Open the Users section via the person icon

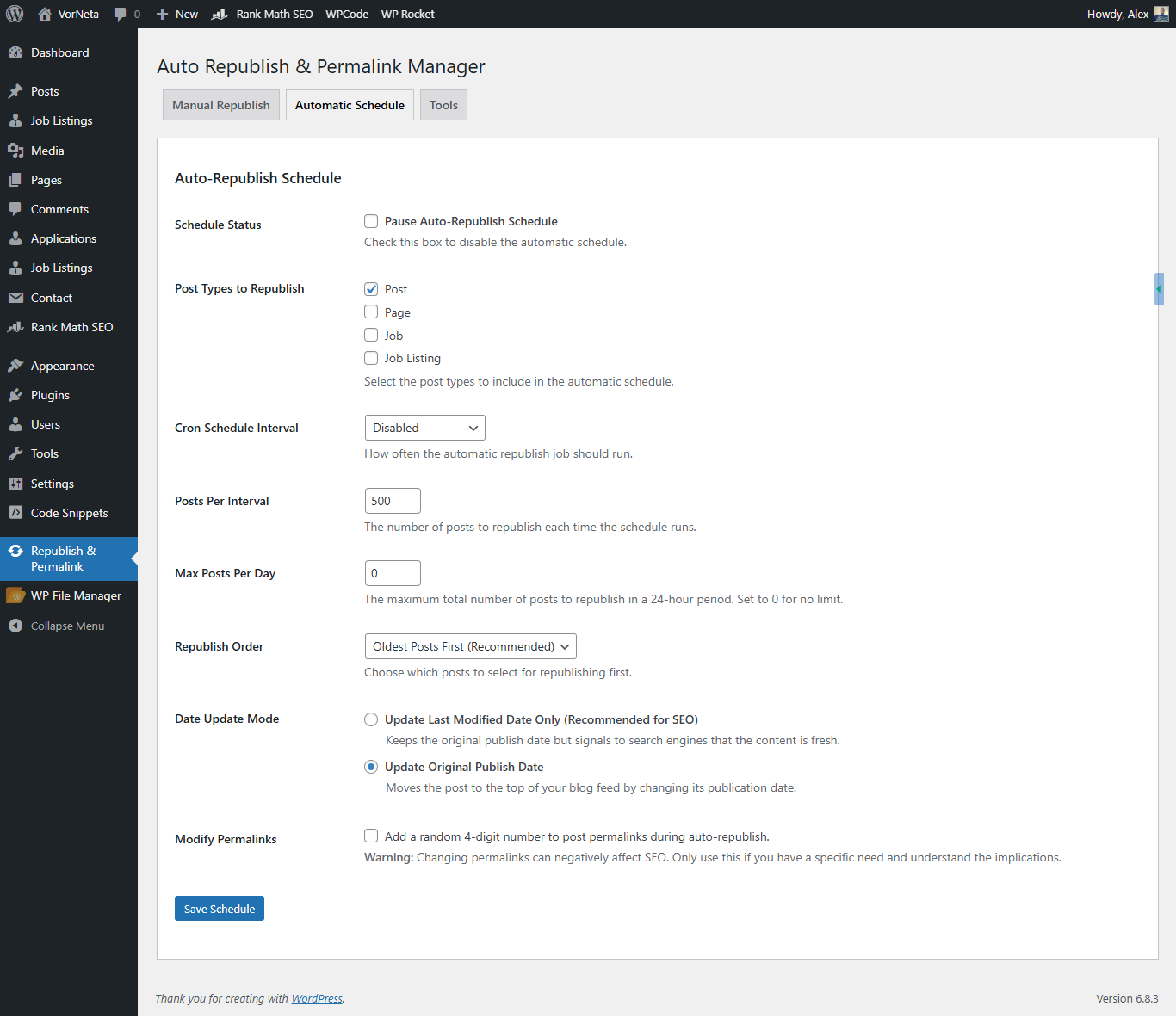pos(17,424)
